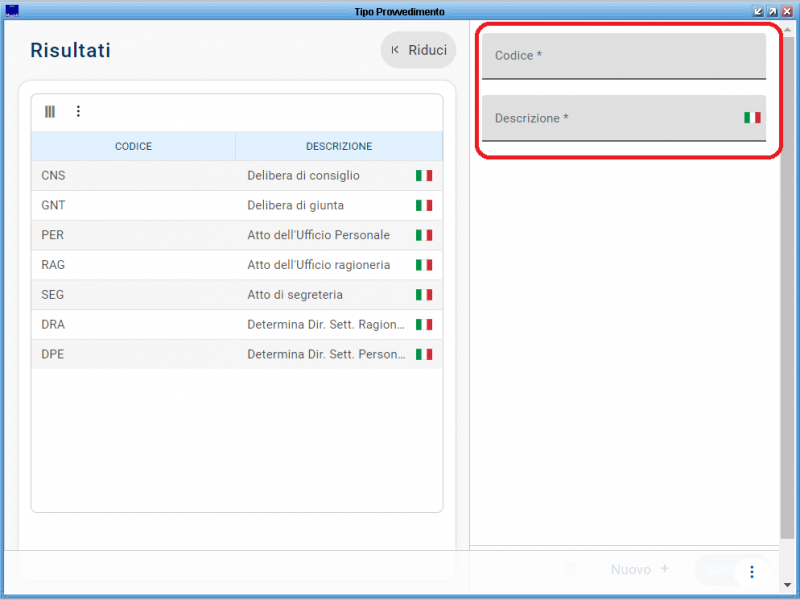
Task: Click the scrollbar up arrow in the form panel
Action: 787,30
